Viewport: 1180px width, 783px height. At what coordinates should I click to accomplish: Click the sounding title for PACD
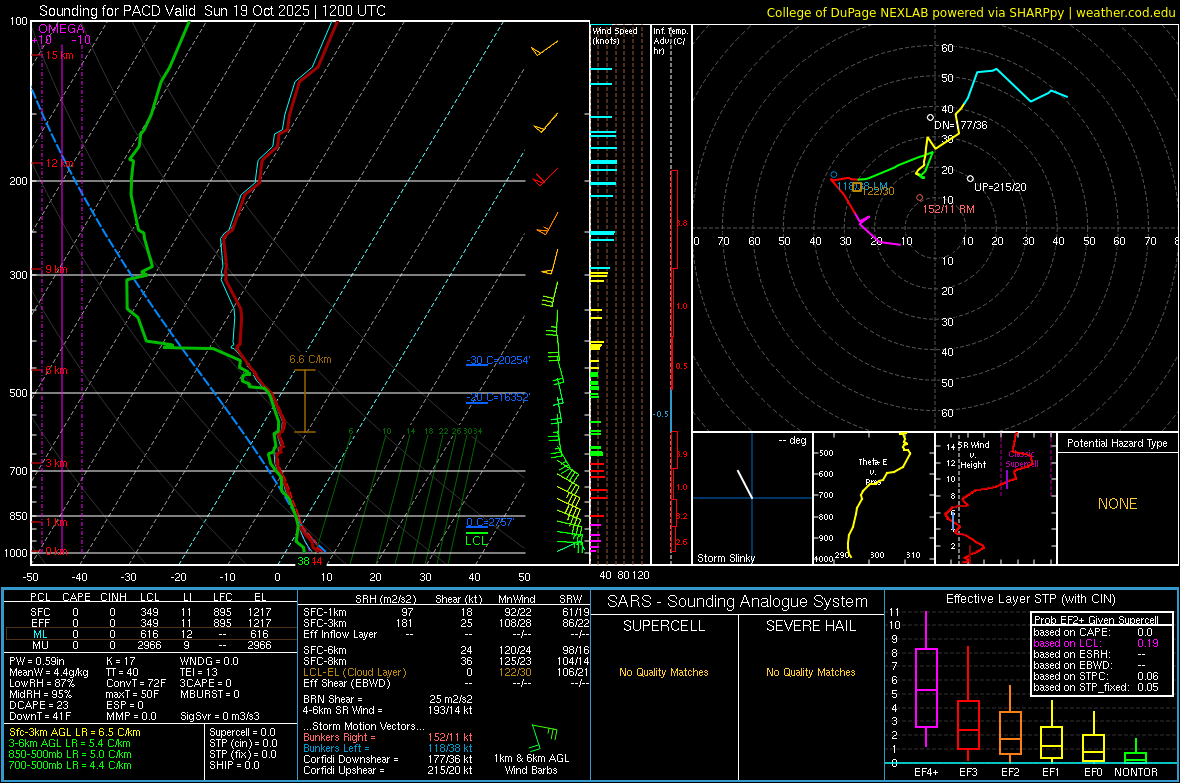(212, 11)
